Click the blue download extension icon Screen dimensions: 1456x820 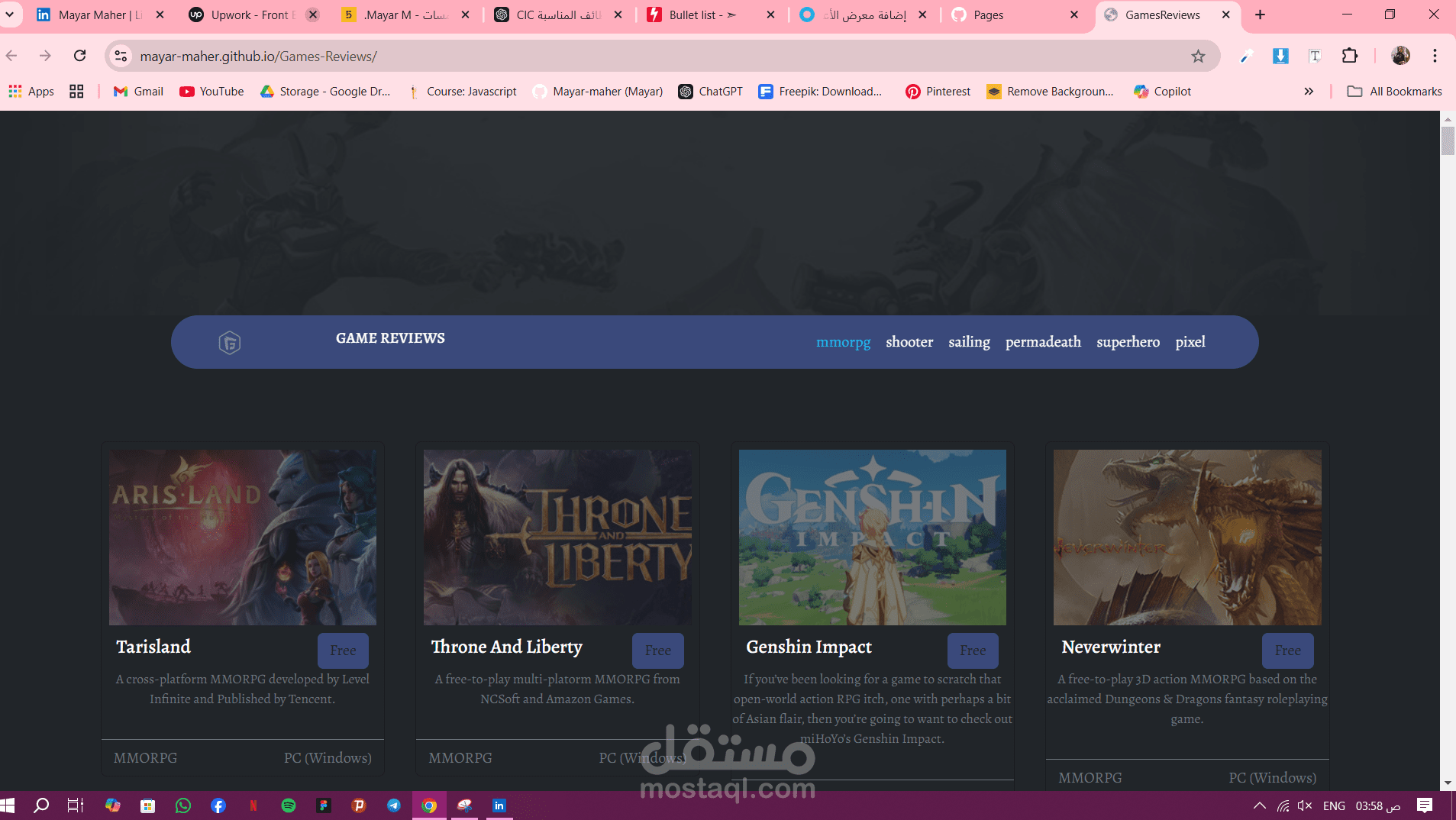click(1280, 56)
